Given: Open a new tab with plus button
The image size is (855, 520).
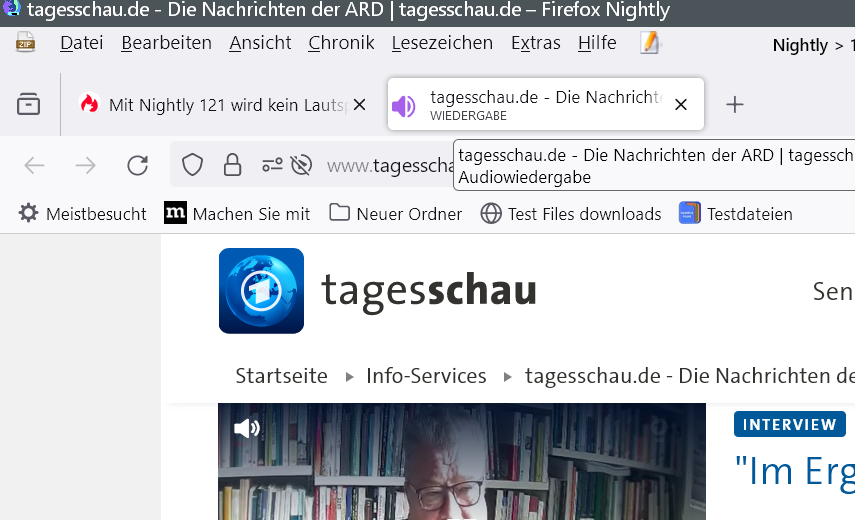Looking at the screenshot, I should [734, 104].
